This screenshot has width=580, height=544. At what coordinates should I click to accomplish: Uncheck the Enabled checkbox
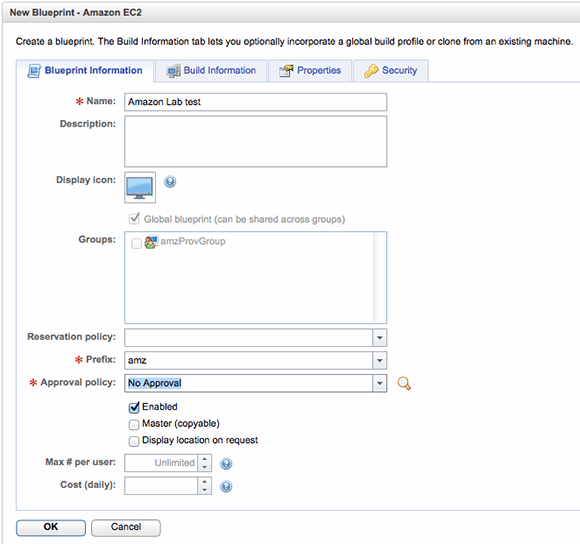[134, 407]
